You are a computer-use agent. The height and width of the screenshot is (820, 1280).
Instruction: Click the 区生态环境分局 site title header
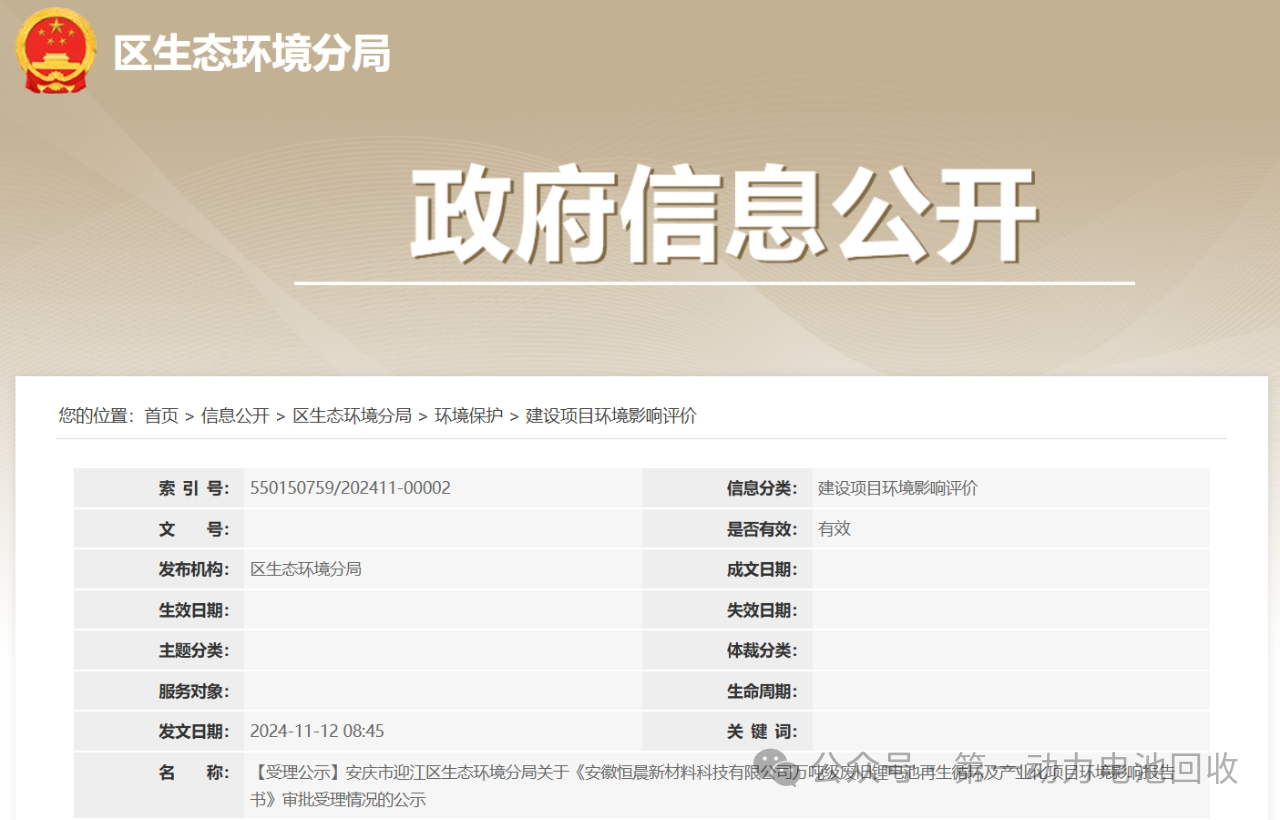(x=251, y=54)
